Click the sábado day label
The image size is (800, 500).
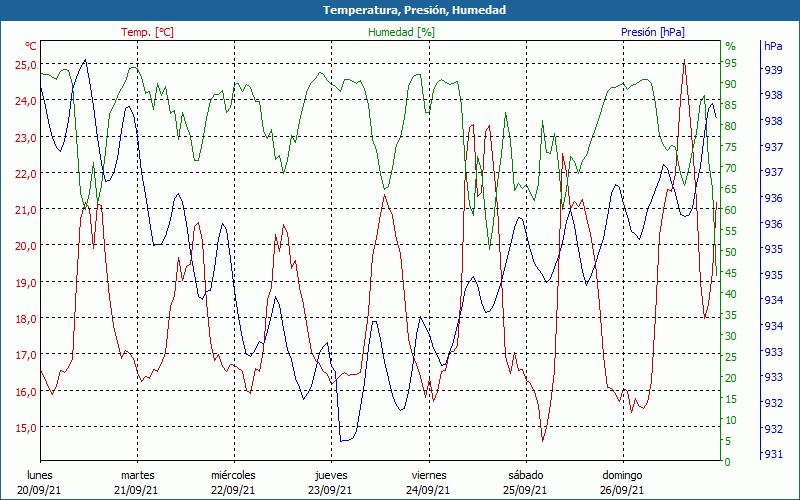[526, 476]
